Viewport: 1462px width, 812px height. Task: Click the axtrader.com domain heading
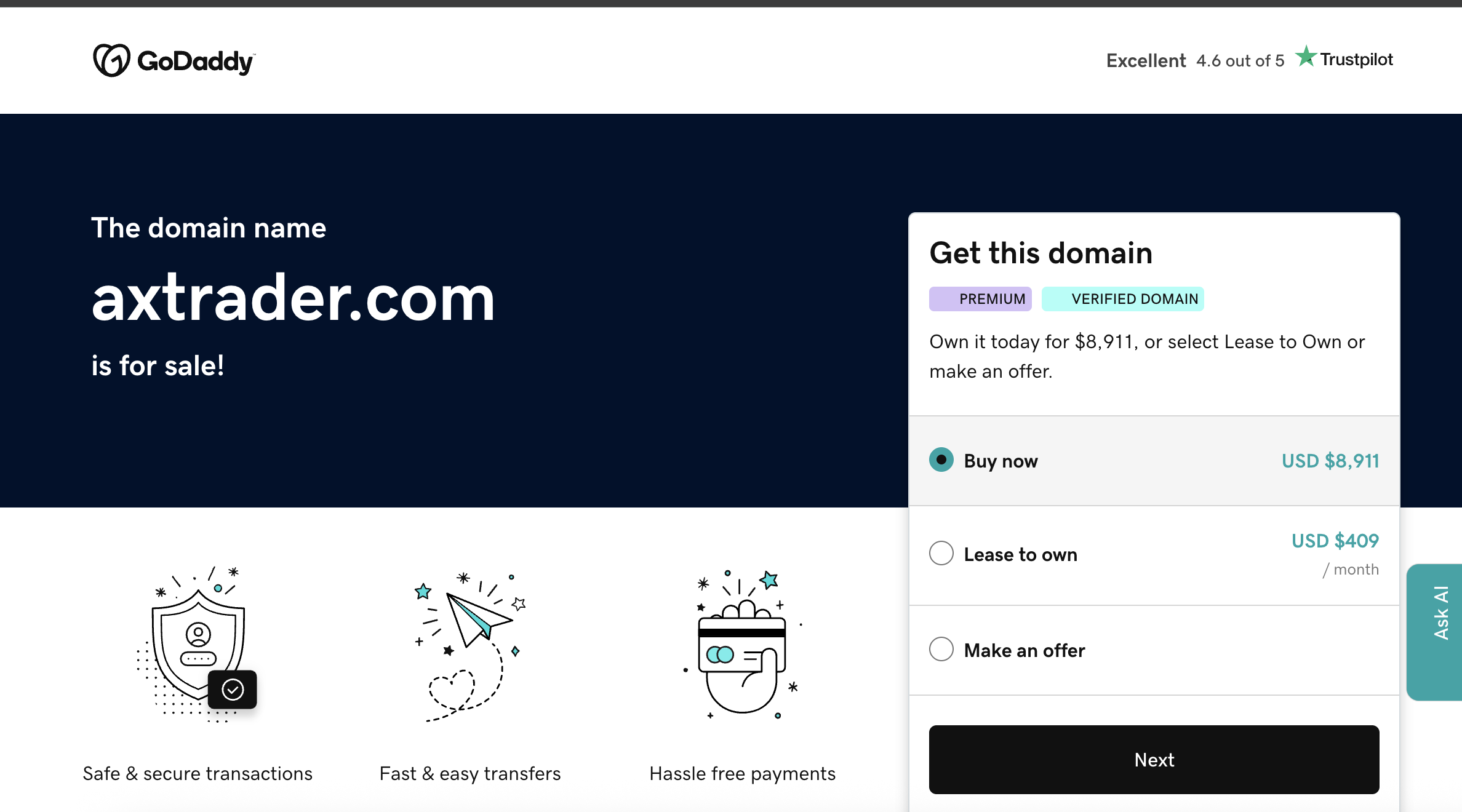pyautogui.click(x=294, y=299)
